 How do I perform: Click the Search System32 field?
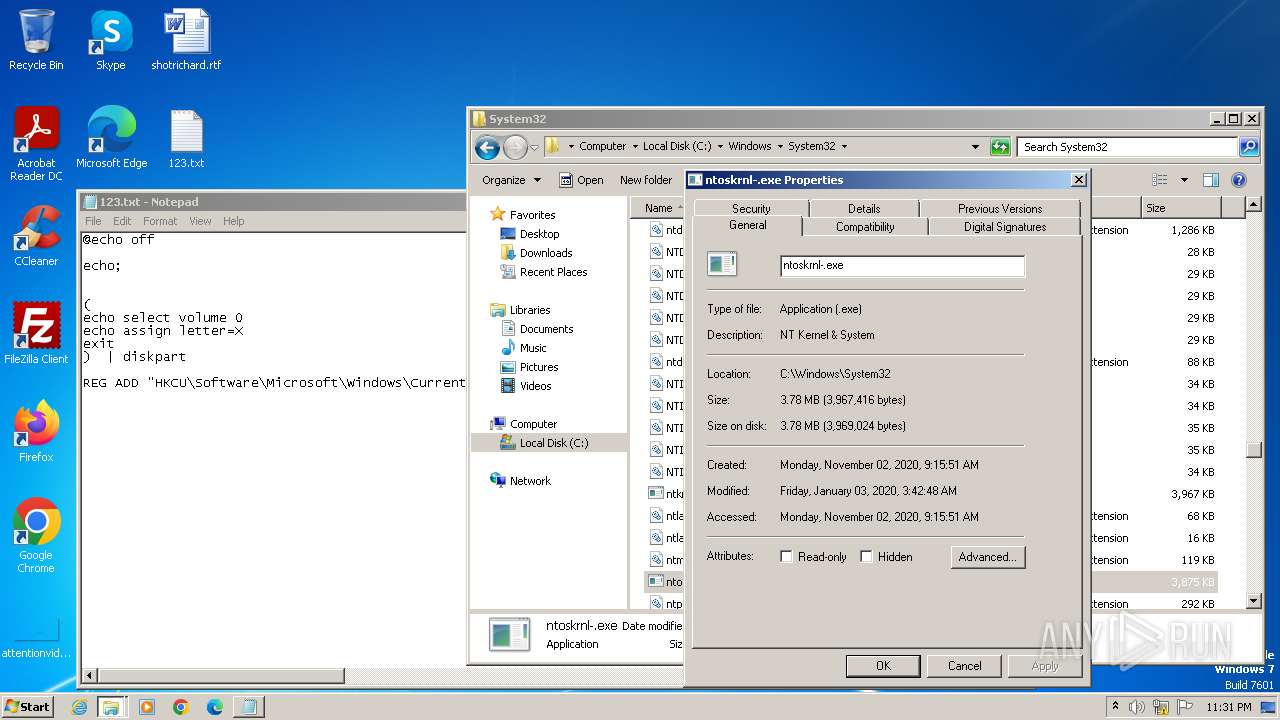click(1128, 147)
